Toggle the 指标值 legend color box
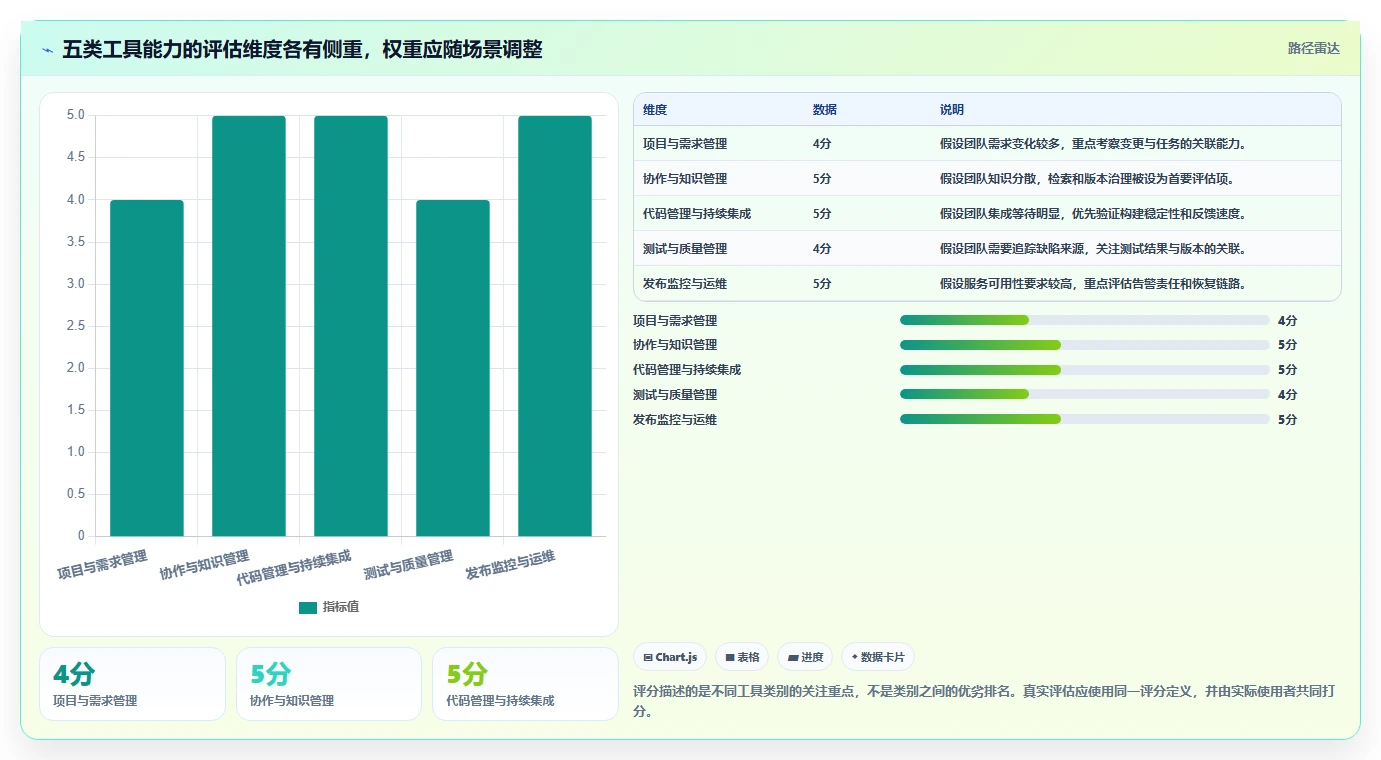1381x760 pixels. [308, 607]
